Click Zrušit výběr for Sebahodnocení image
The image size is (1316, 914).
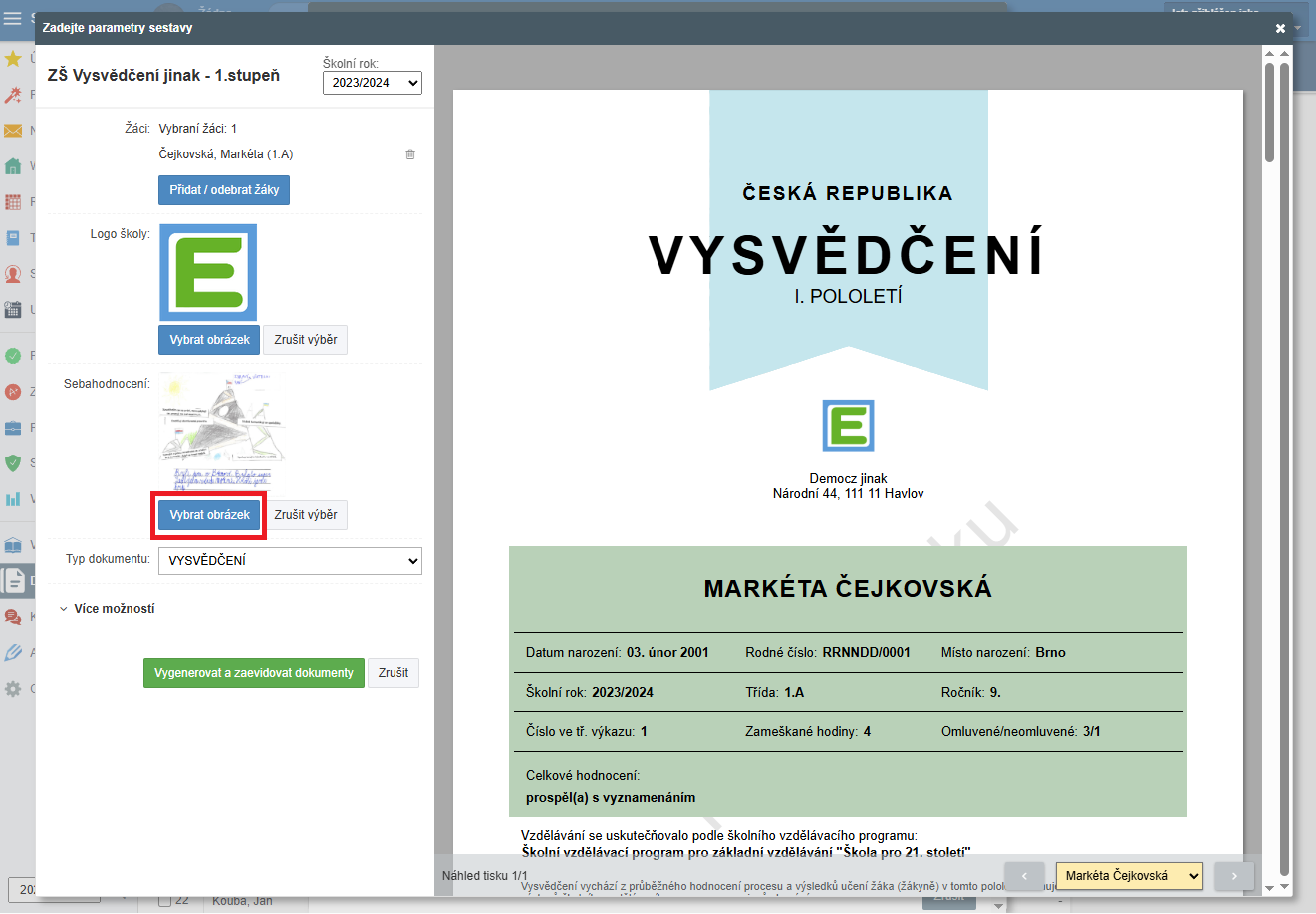point(305,515)
